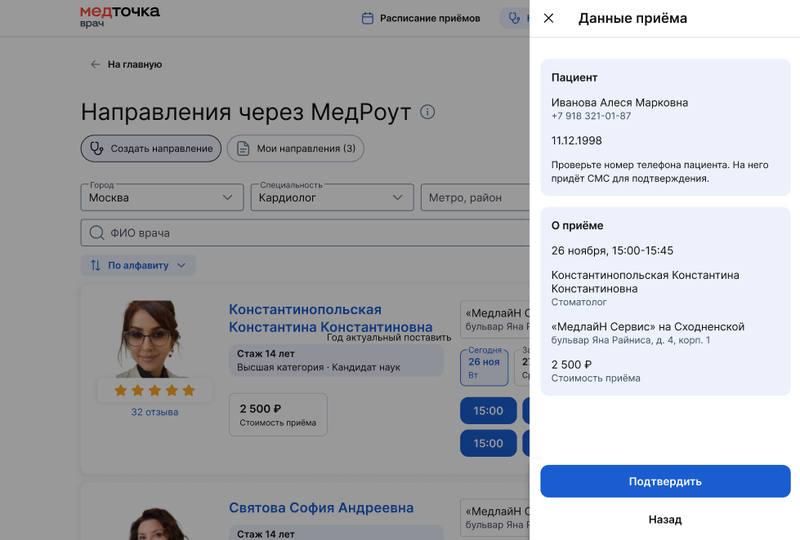Click the 2 500 ₽ Стоимость приёма card

pos(278,414)
